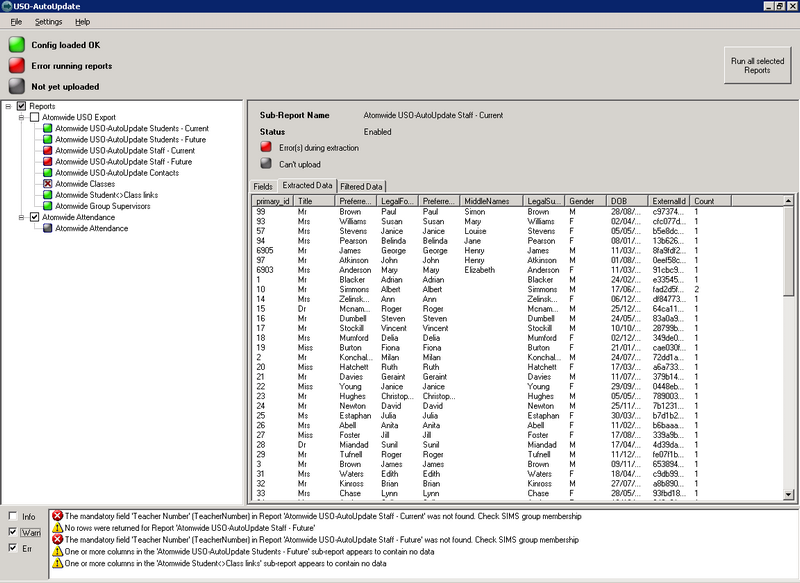Click the data grid scroll down arrow
Screen dimensions: 800x583
[x=788, y=494]
